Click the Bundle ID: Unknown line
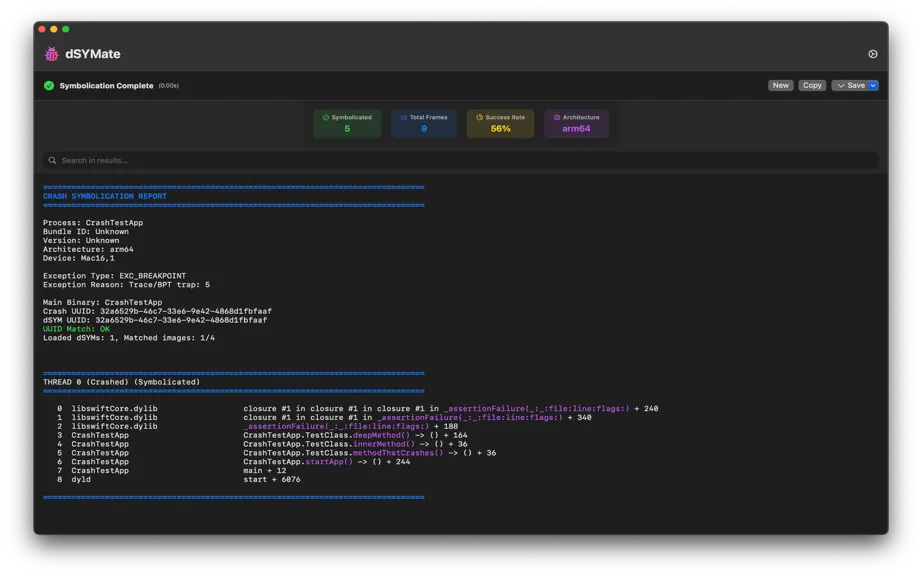This screenshot has width=922, height=576. [86, 232]
